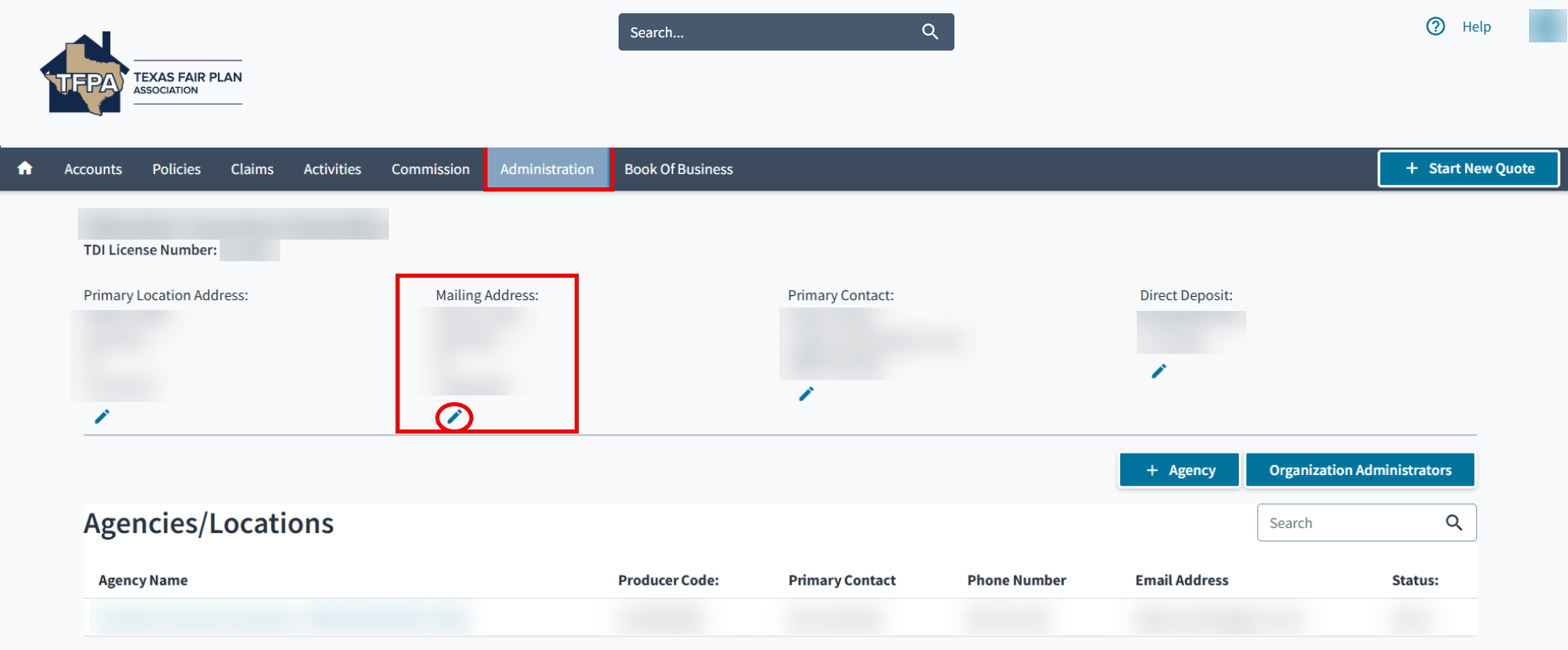Open the Commission menu item
Screen dimensions: 1568x650
[430, 169]
